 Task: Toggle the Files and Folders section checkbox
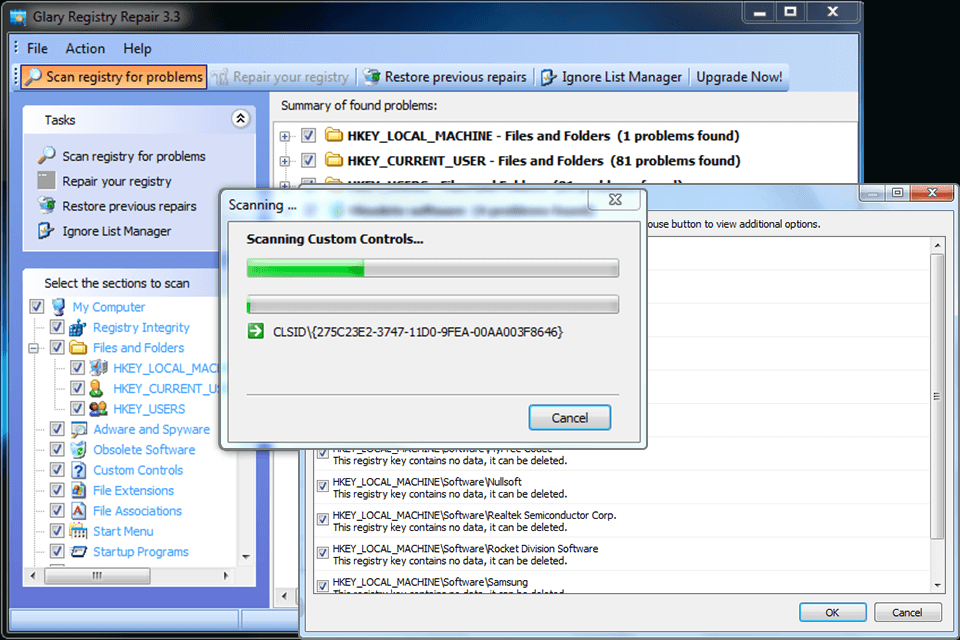tap(57, 347)
